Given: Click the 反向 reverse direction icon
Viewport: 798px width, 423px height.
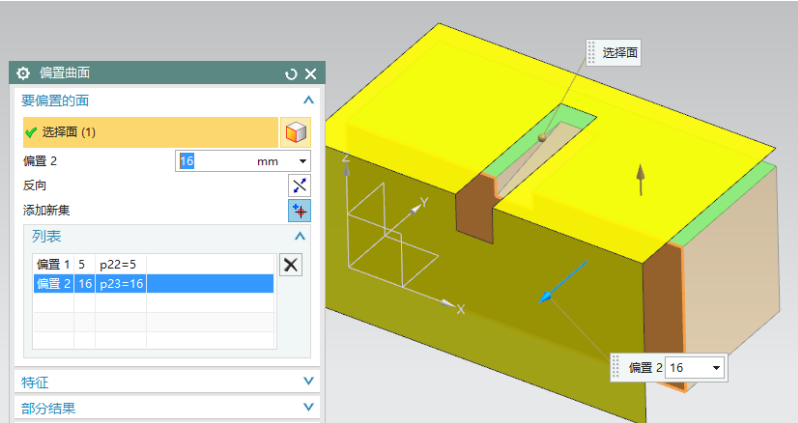Looking at the screenshot, I should point(299,185).
